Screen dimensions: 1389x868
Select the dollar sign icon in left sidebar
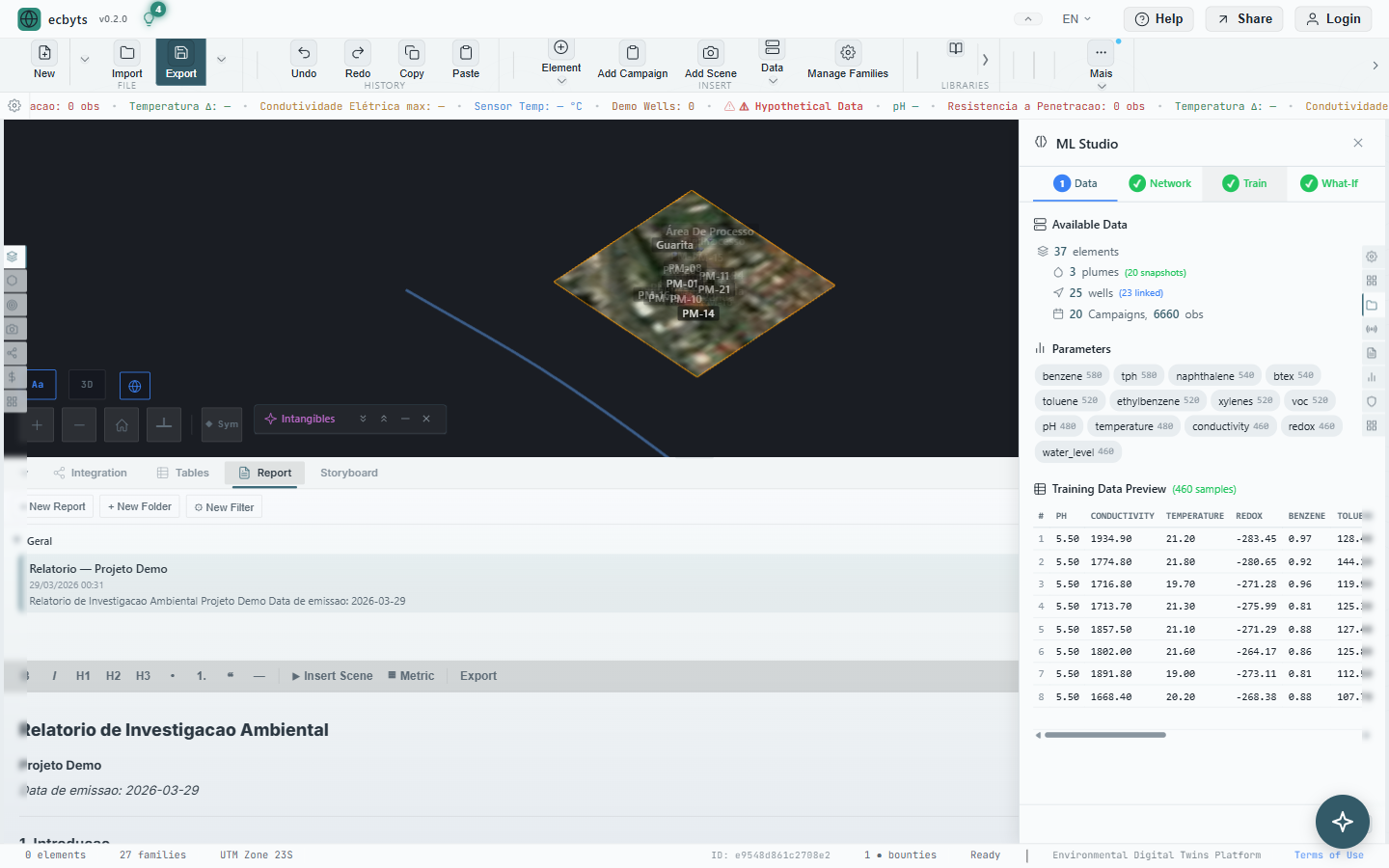[13, 377]
